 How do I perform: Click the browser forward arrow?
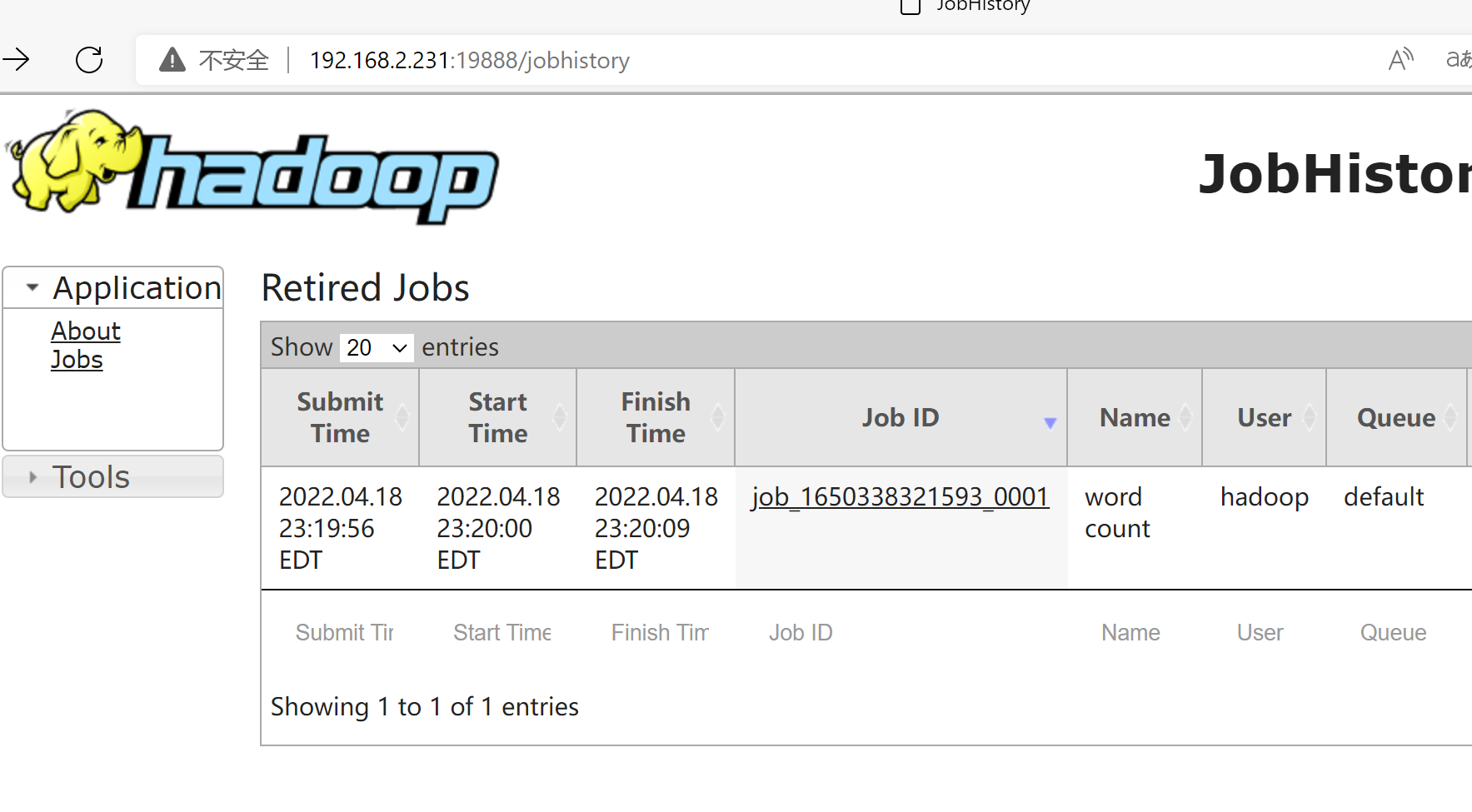[17, 60]
